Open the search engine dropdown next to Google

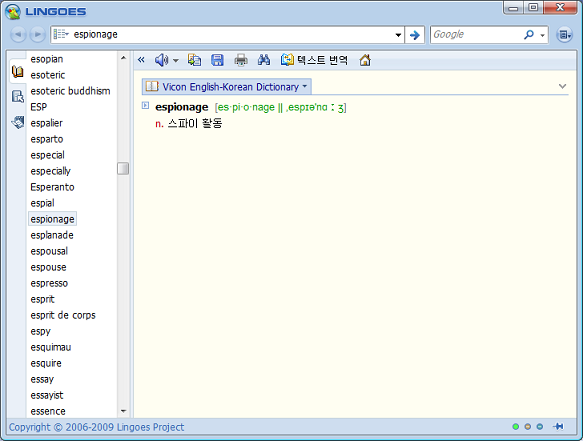(542, 35)
